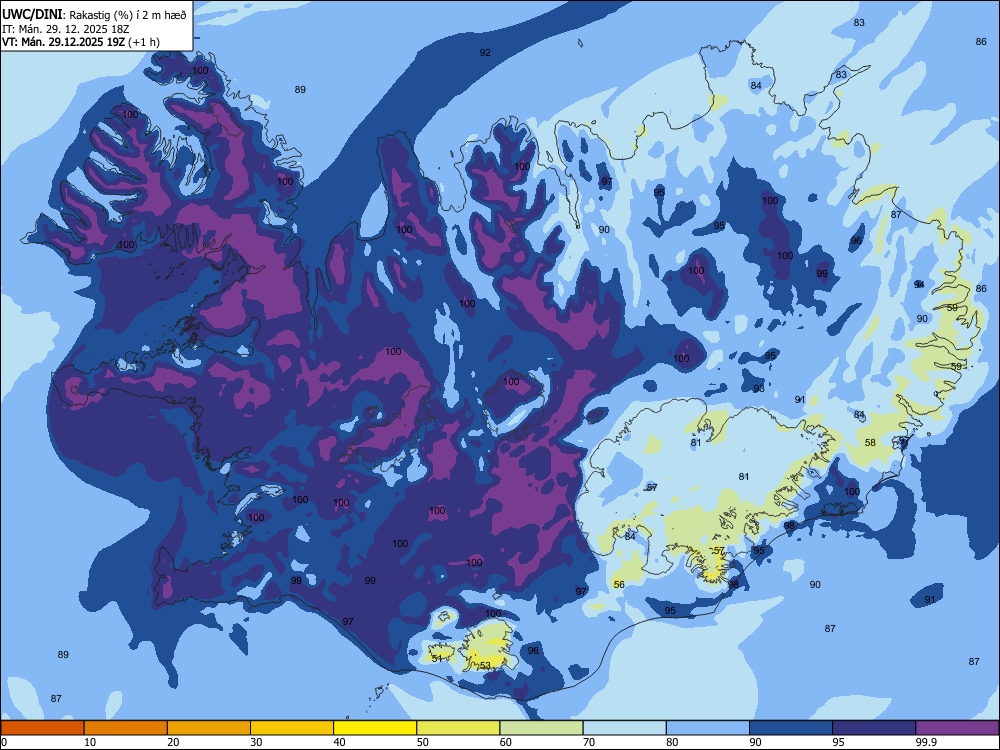Choose the 60–70 light green legend segment
This screenshot has width=1000, height=750.
(x=541, y=728)
